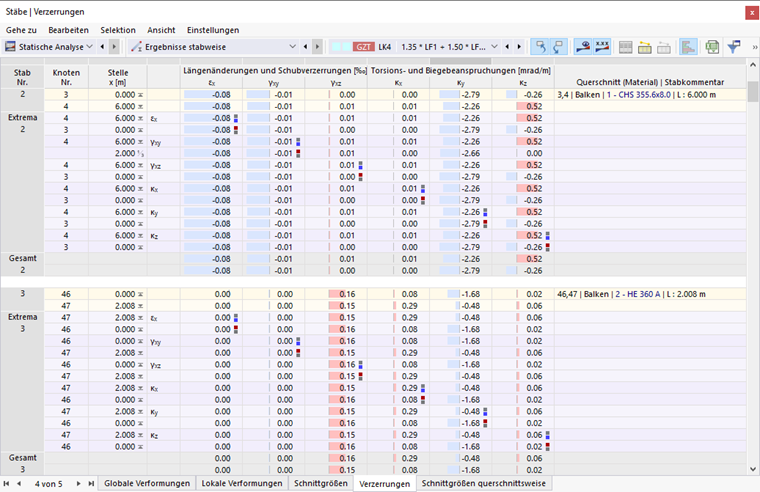Image resolution: width=760 pixels, height=492 pixels.
Task: Go to the load combination before LK4
Action: tap(507, 47)
